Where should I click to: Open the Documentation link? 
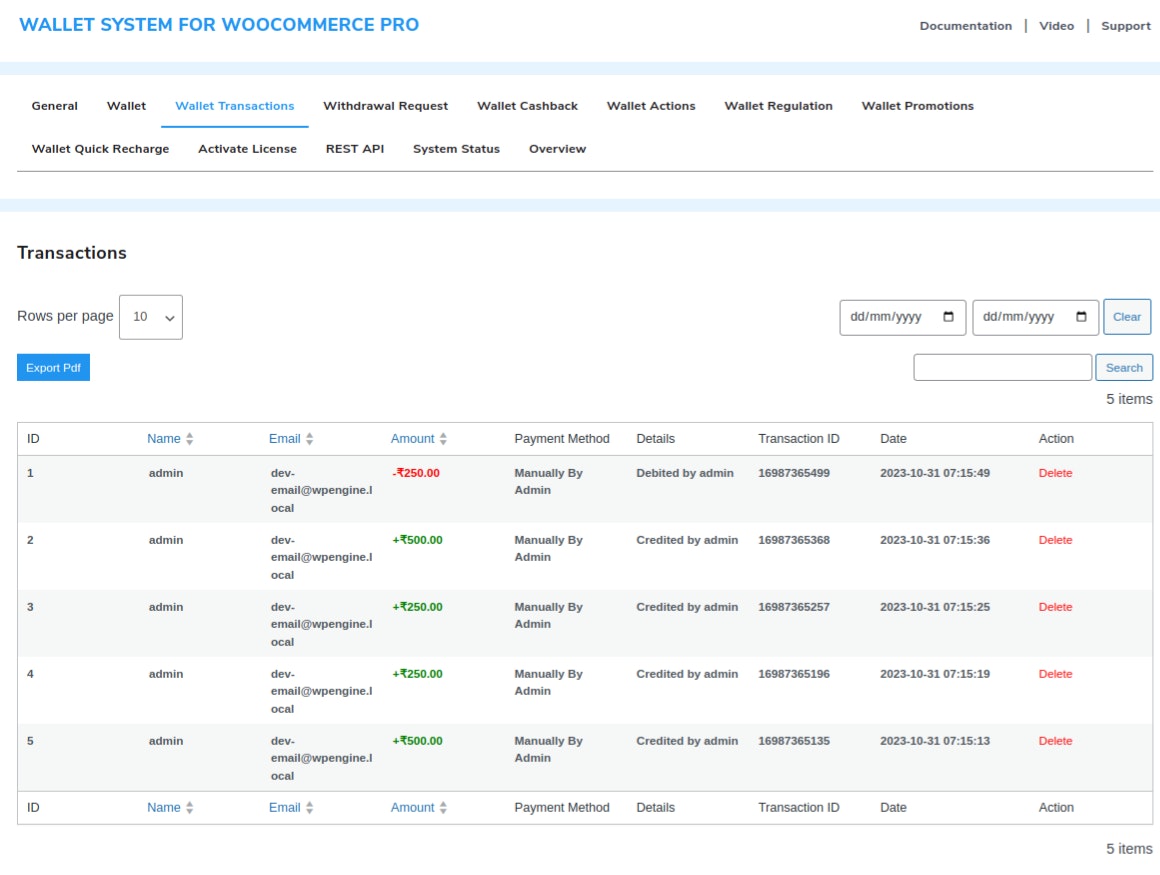tap(965, 26)
